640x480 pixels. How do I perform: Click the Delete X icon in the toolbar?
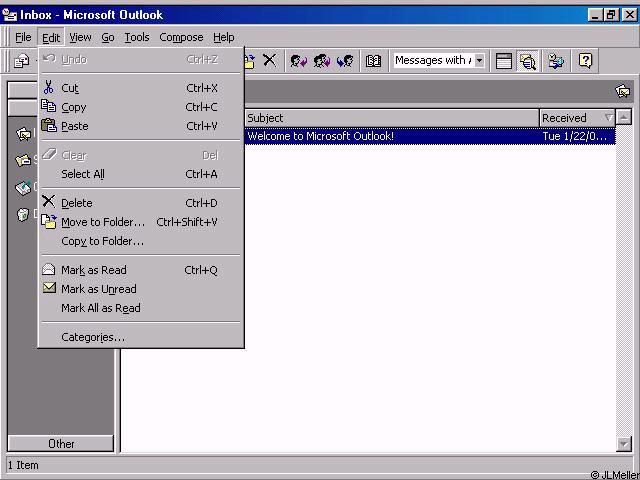point(269,60)
